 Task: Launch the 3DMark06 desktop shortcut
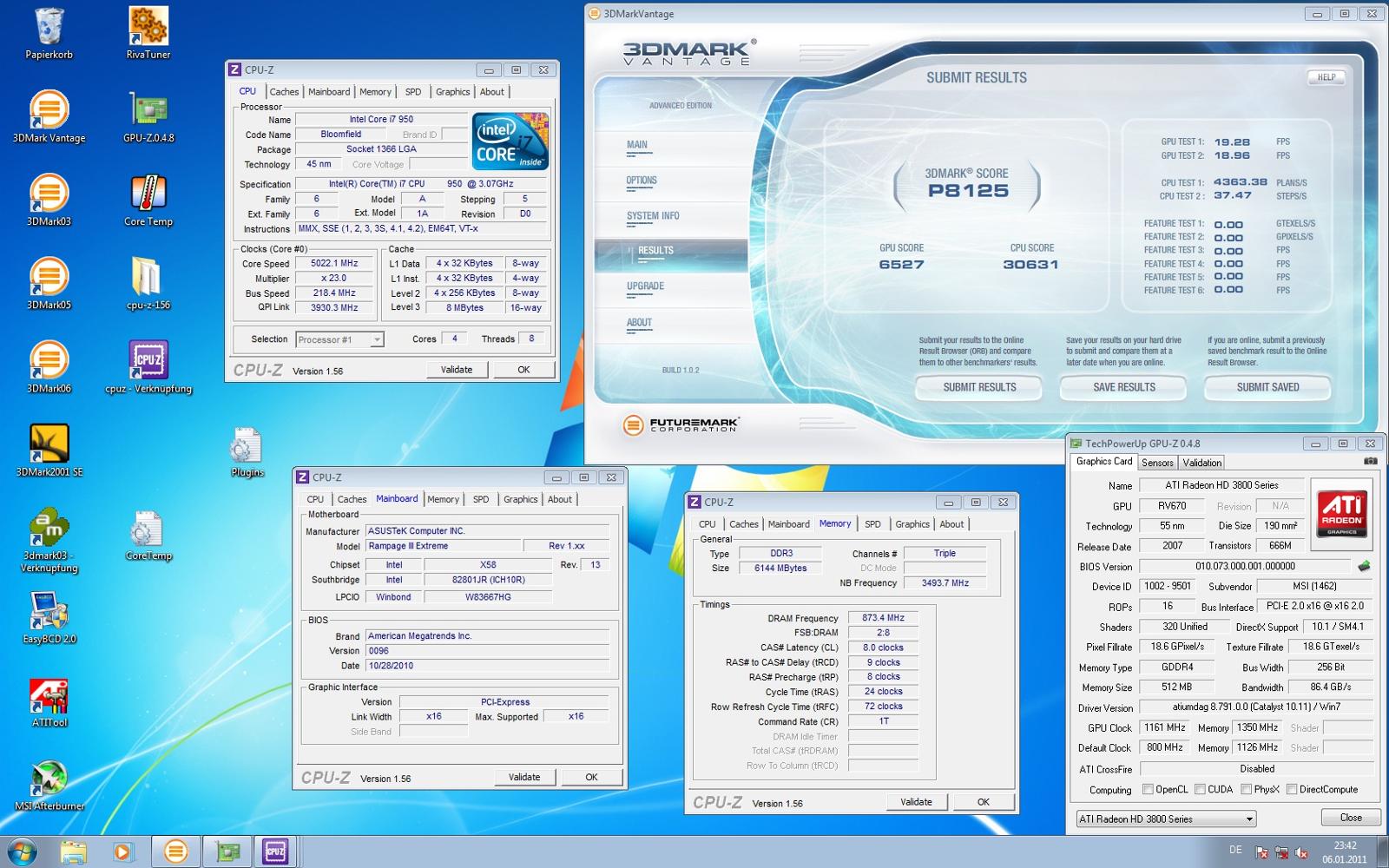pos(49,366)
